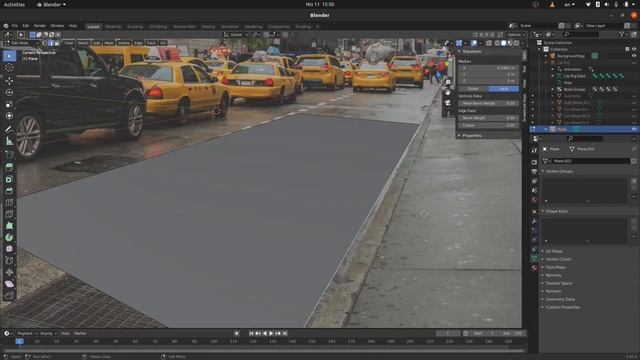This screenshot has height=360, width=640.
Task: Enable face select mode
Action: tap(57, 43)
